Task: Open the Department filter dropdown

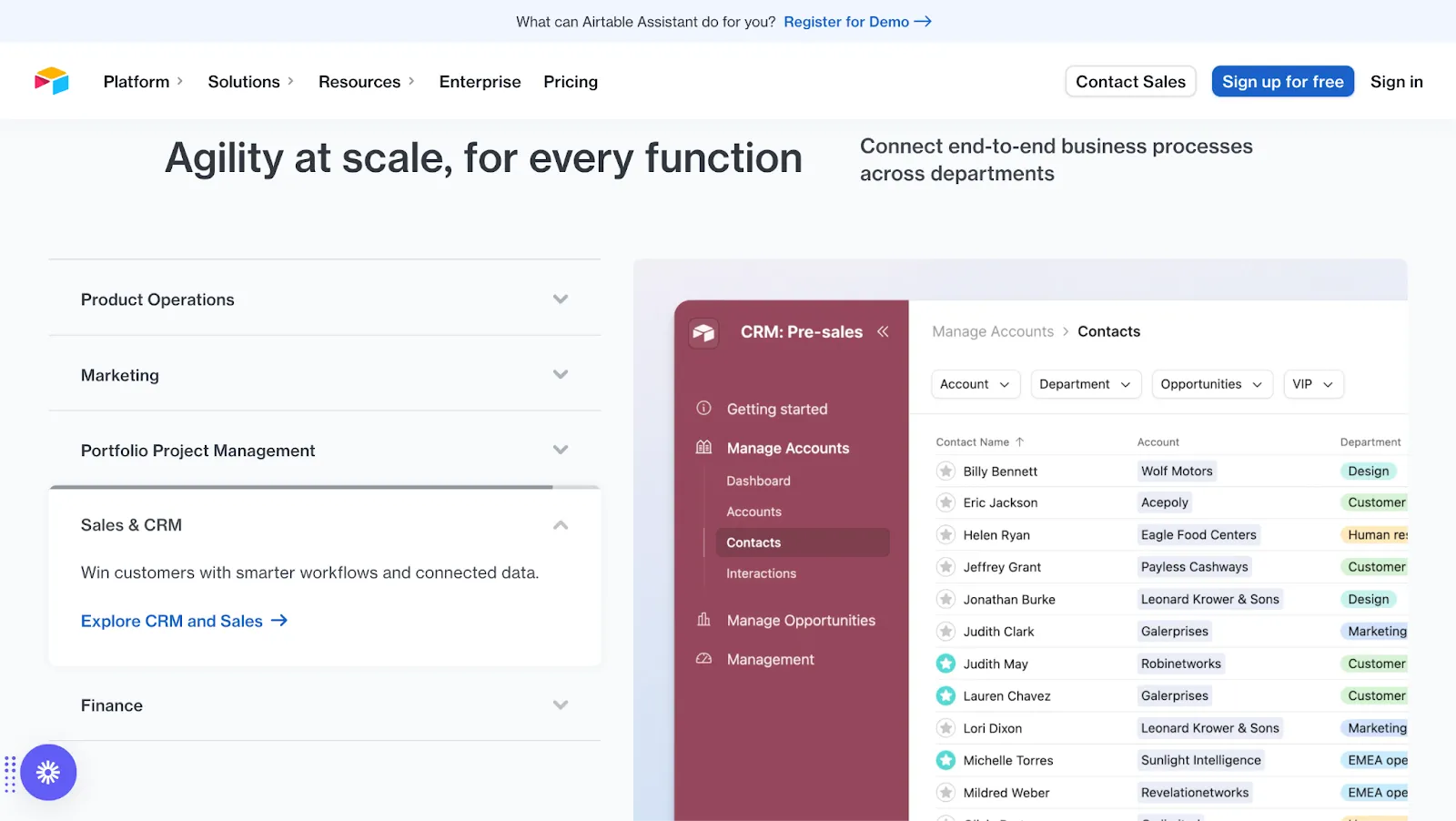Action: coord(1085,384)
